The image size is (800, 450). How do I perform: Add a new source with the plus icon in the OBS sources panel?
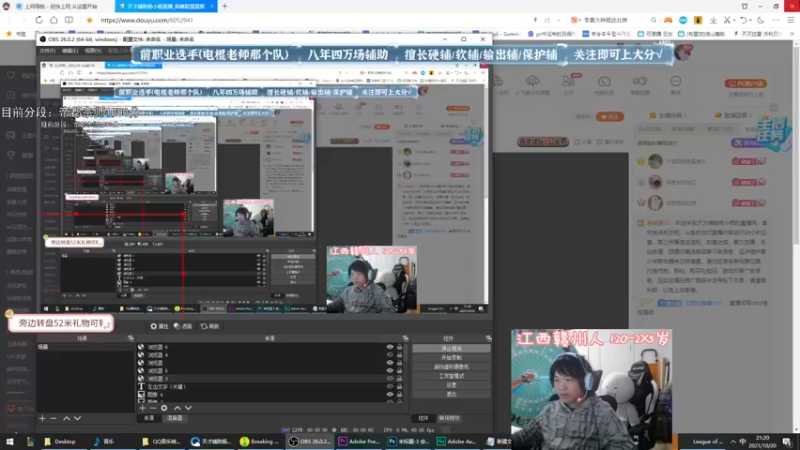[x=143, y=408]
